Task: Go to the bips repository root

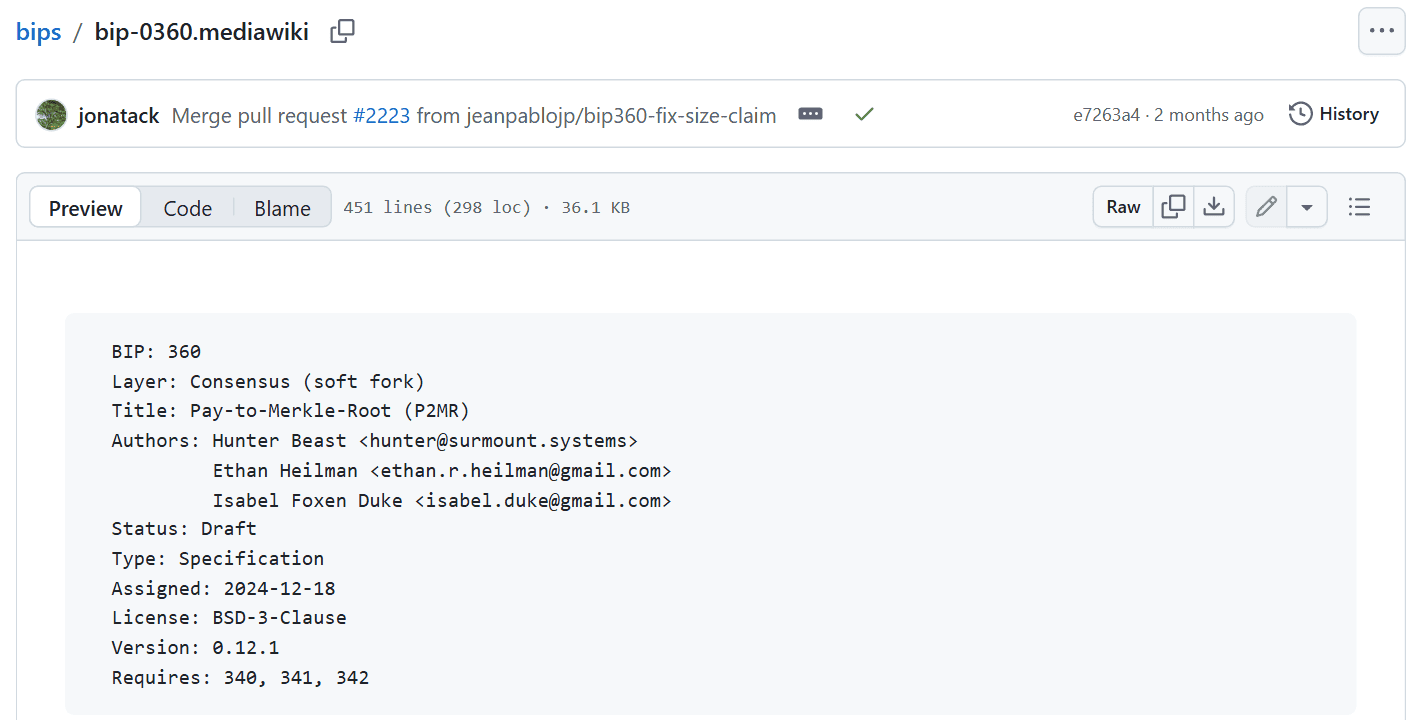Action: [39, 32]
